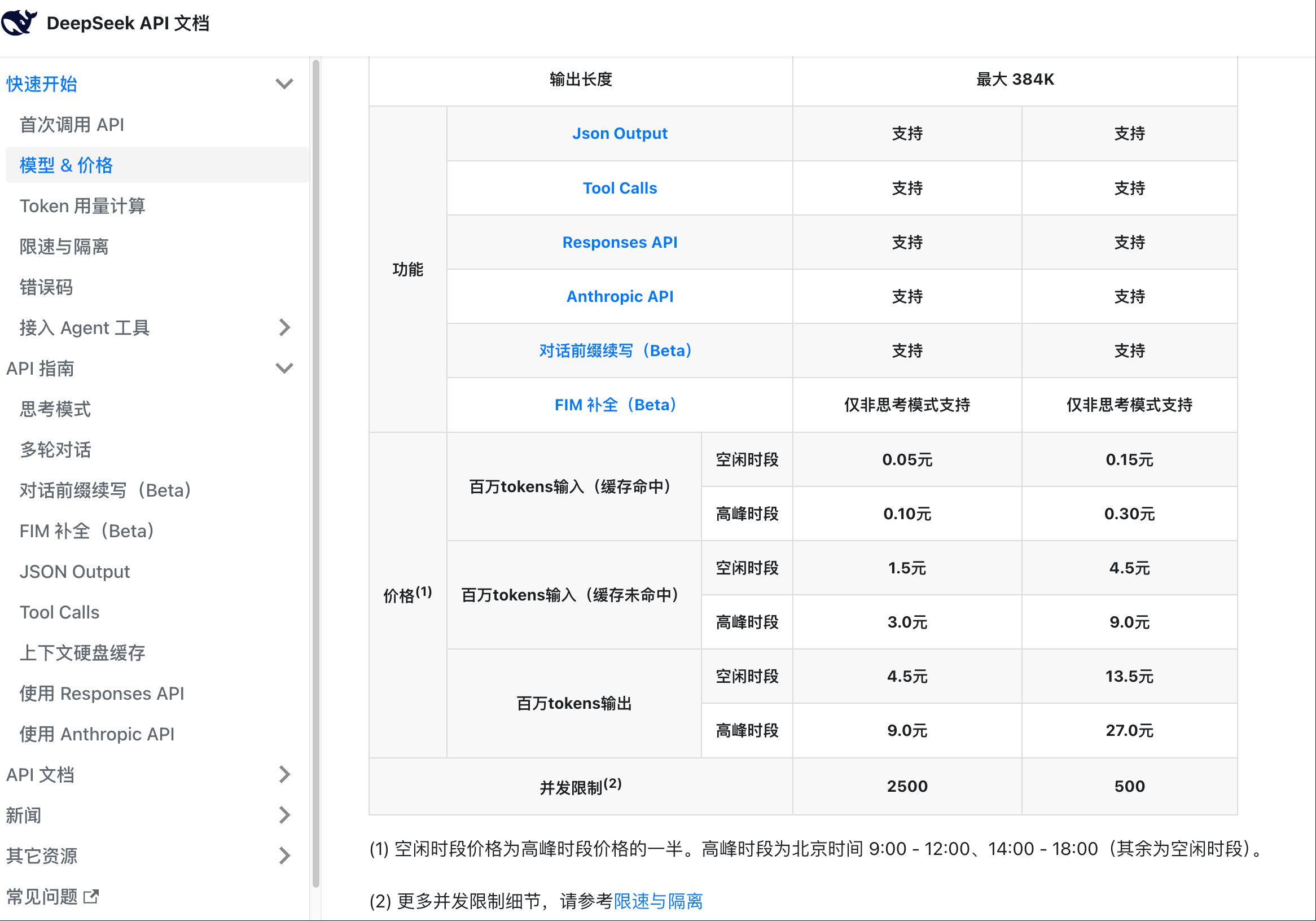Screen dimensions: 1316x921
Task: Open 其它资源 sidebar category
Action: [x=41, y=856]
